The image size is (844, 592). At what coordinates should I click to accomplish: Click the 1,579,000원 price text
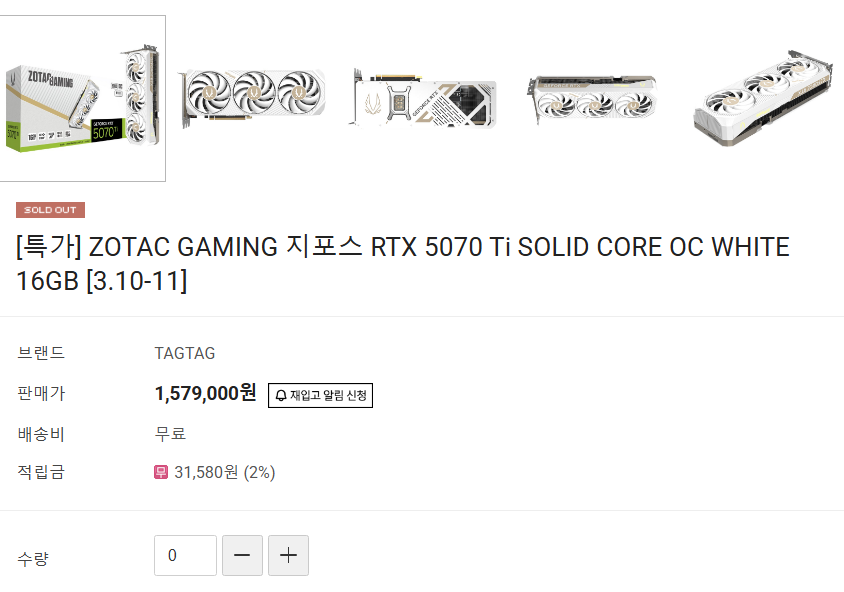[x=206, y=393]
